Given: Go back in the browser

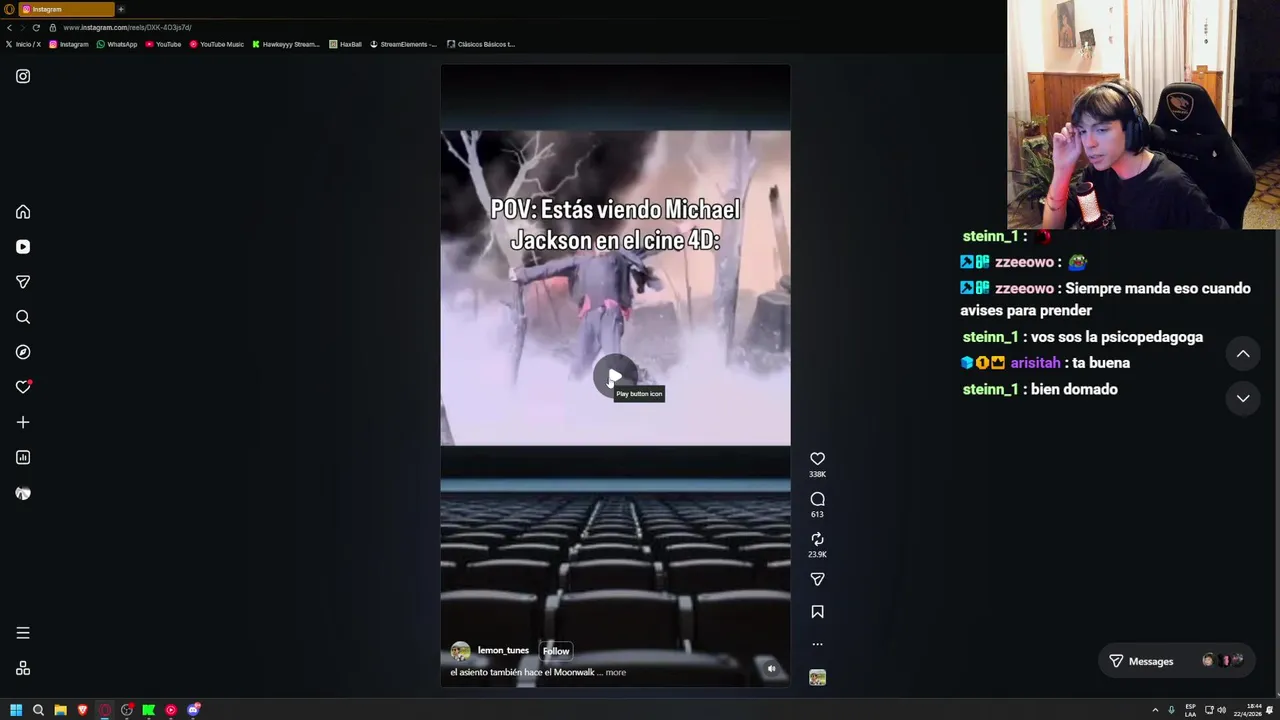Looking at the screenshot, I should pyautogui.click(x=9, y=27).
